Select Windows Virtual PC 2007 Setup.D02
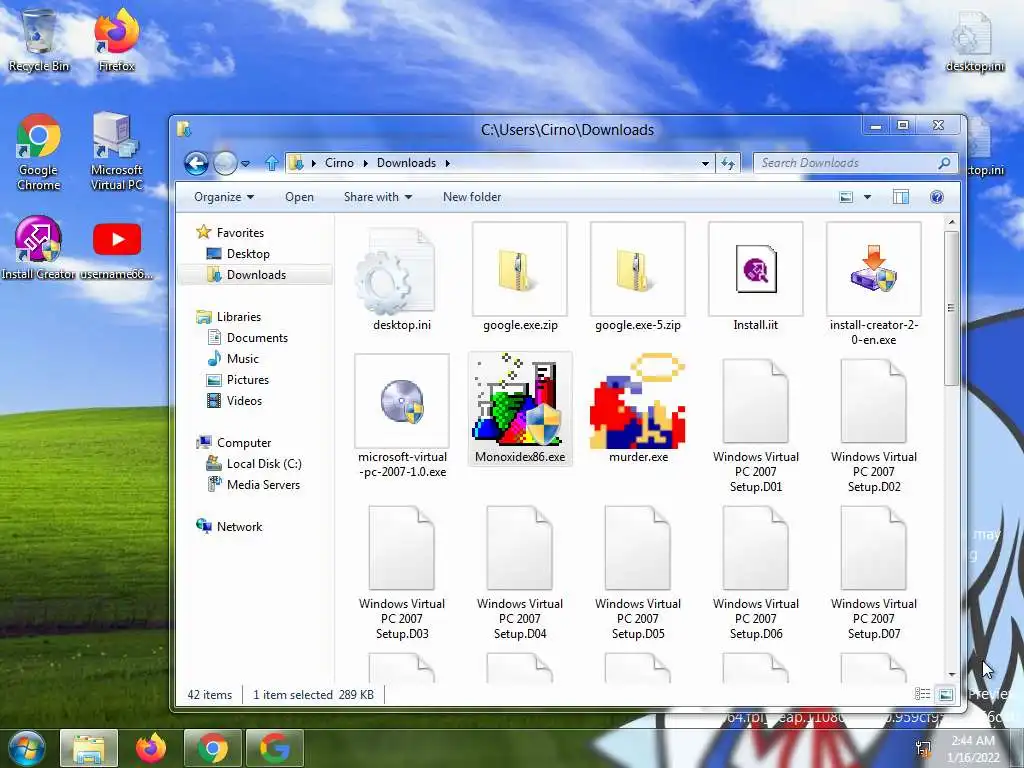Viewport: 1024px width, 768px height. (x=874, y=426)
